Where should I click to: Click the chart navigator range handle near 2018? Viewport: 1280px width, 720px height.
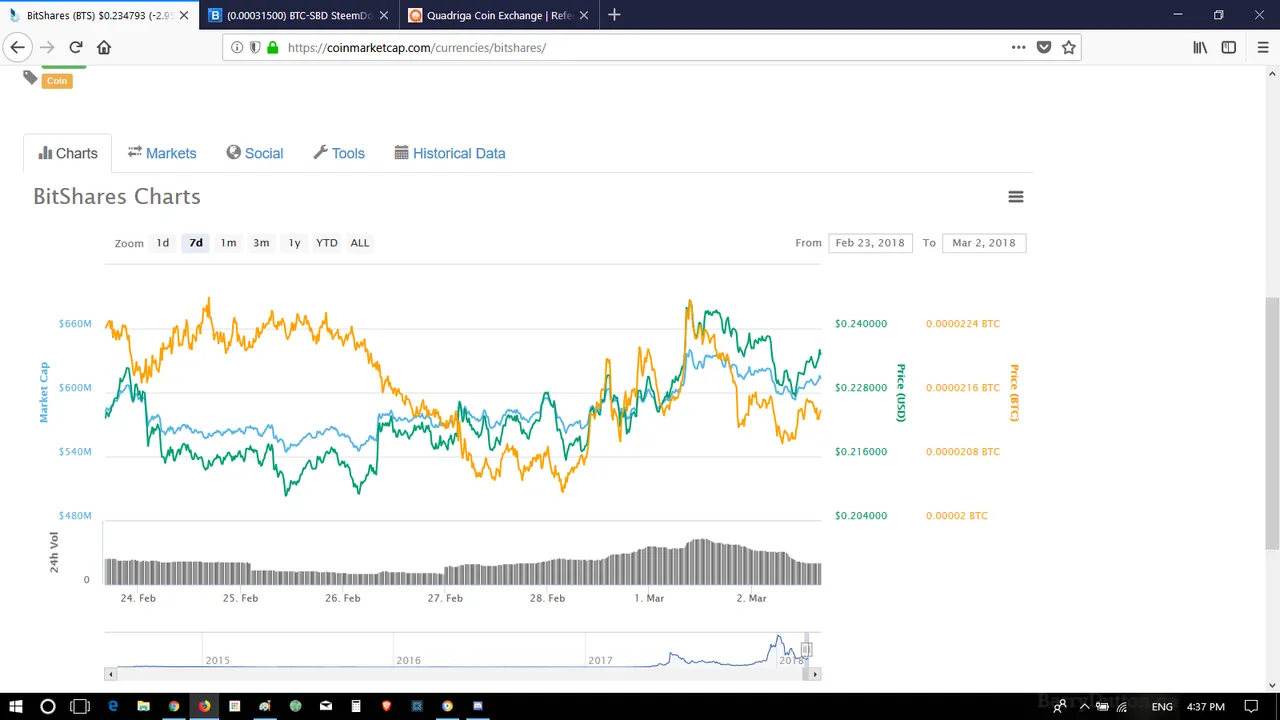point(807,650)
